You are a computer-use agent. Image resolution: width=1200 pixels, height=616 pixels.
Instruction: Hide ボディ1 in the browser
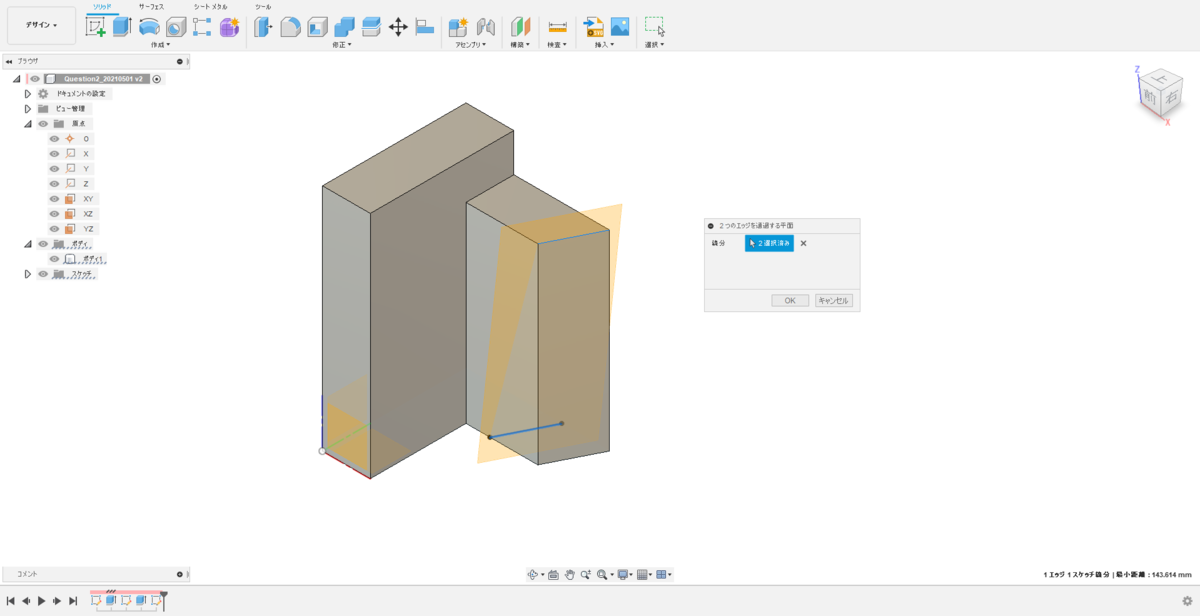tap(55, 259)
